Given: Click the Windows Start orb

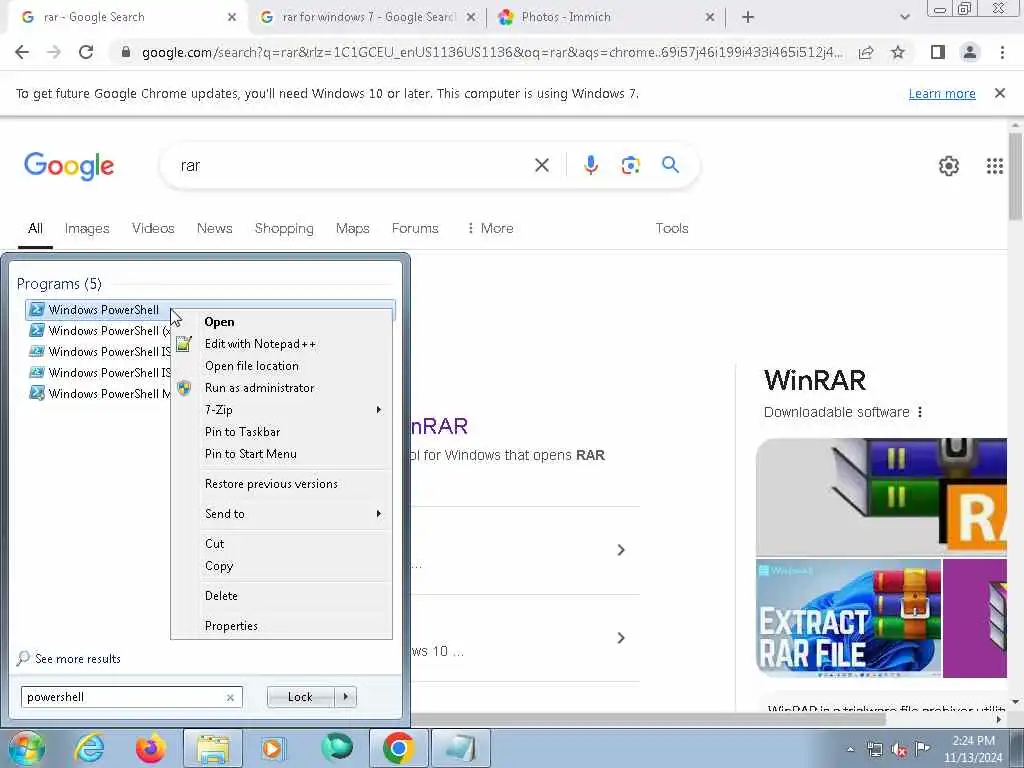Looking at the screenshot, I should coord(27,748).
